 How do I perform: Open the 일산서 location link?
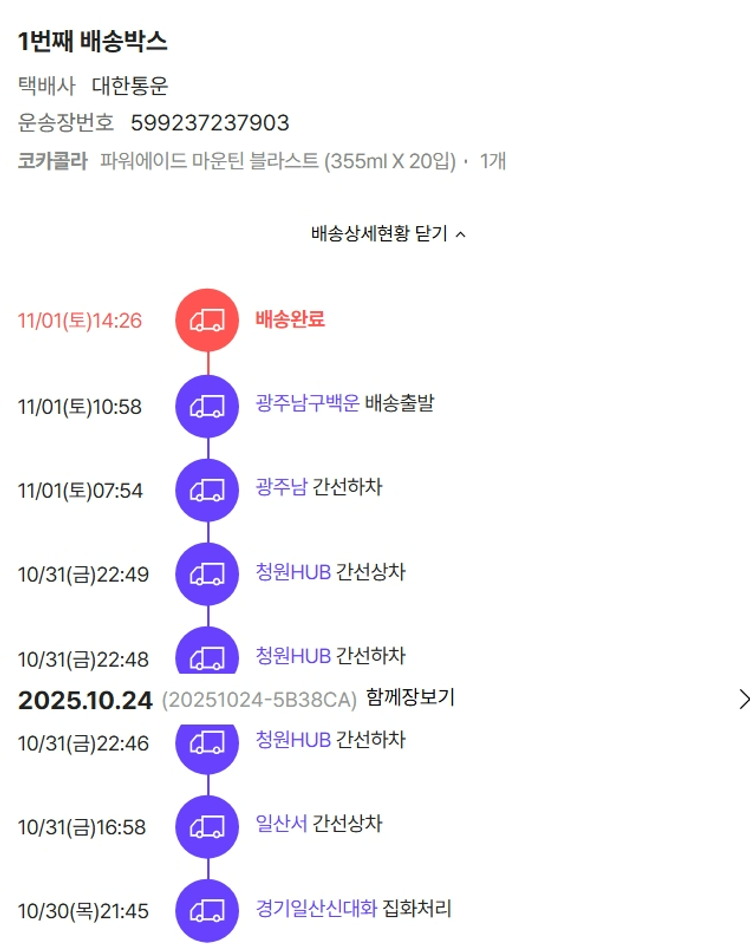281,825
